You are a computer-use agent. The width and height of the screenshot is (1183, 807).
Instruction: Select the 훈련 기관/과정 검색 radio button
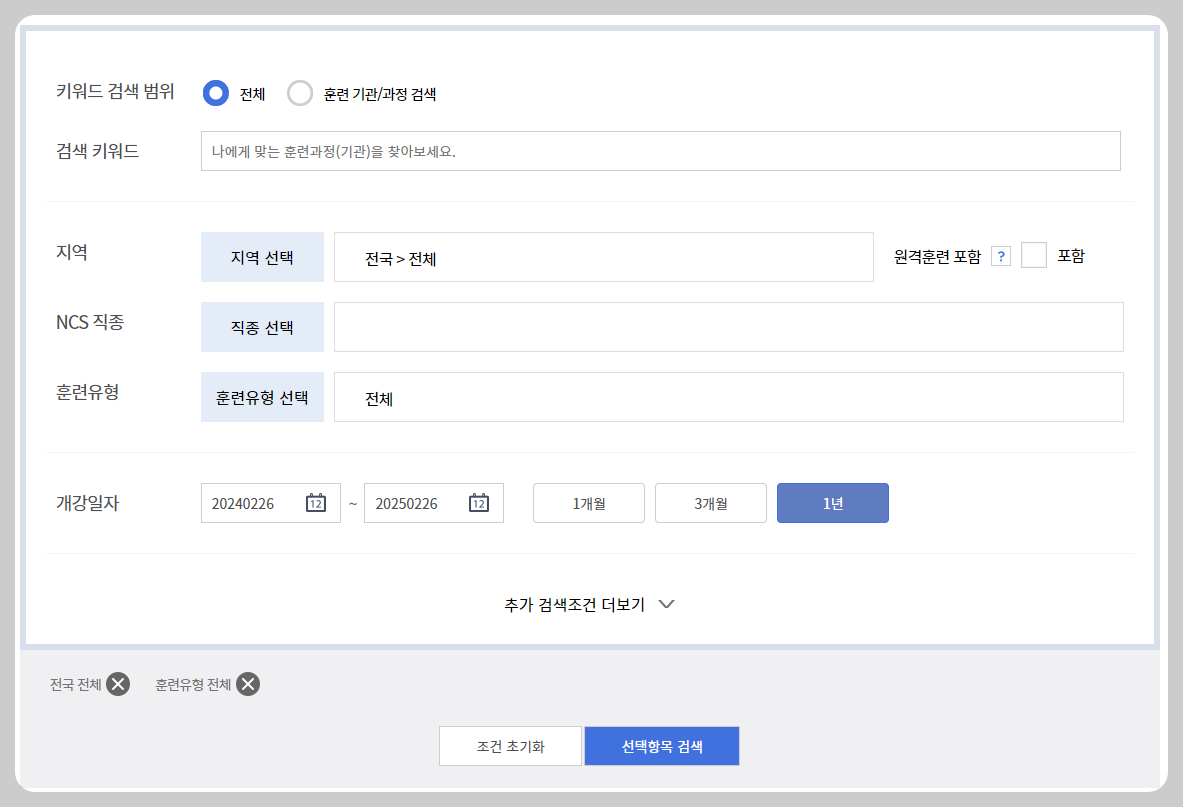point(300,93)
